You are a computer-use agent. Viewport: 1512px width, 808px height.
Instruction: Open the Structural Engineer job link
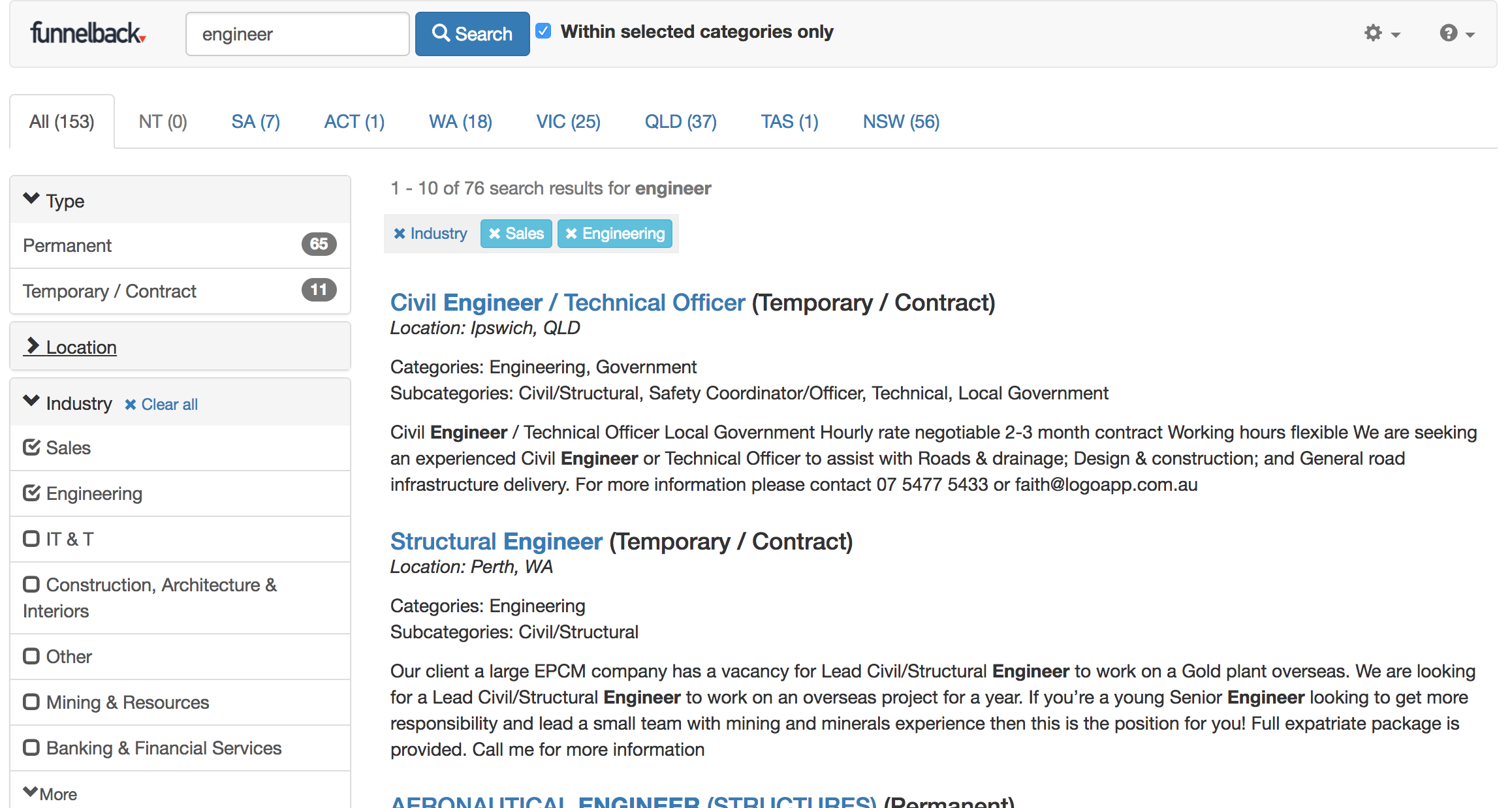point(496,542)
